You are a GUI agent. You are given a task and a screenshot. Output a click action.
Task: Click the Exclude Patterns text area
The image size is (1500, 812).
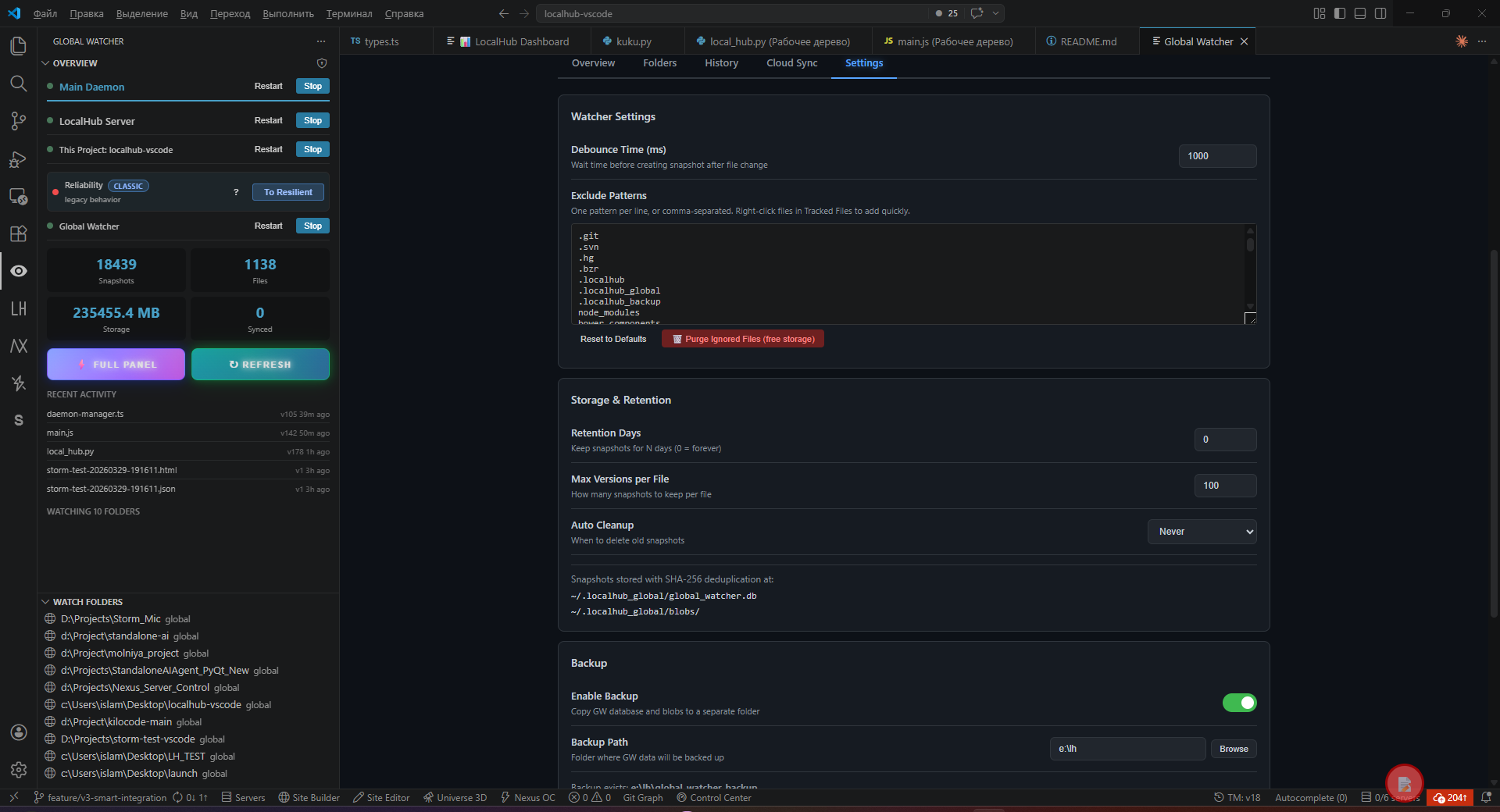pos(913,274)
